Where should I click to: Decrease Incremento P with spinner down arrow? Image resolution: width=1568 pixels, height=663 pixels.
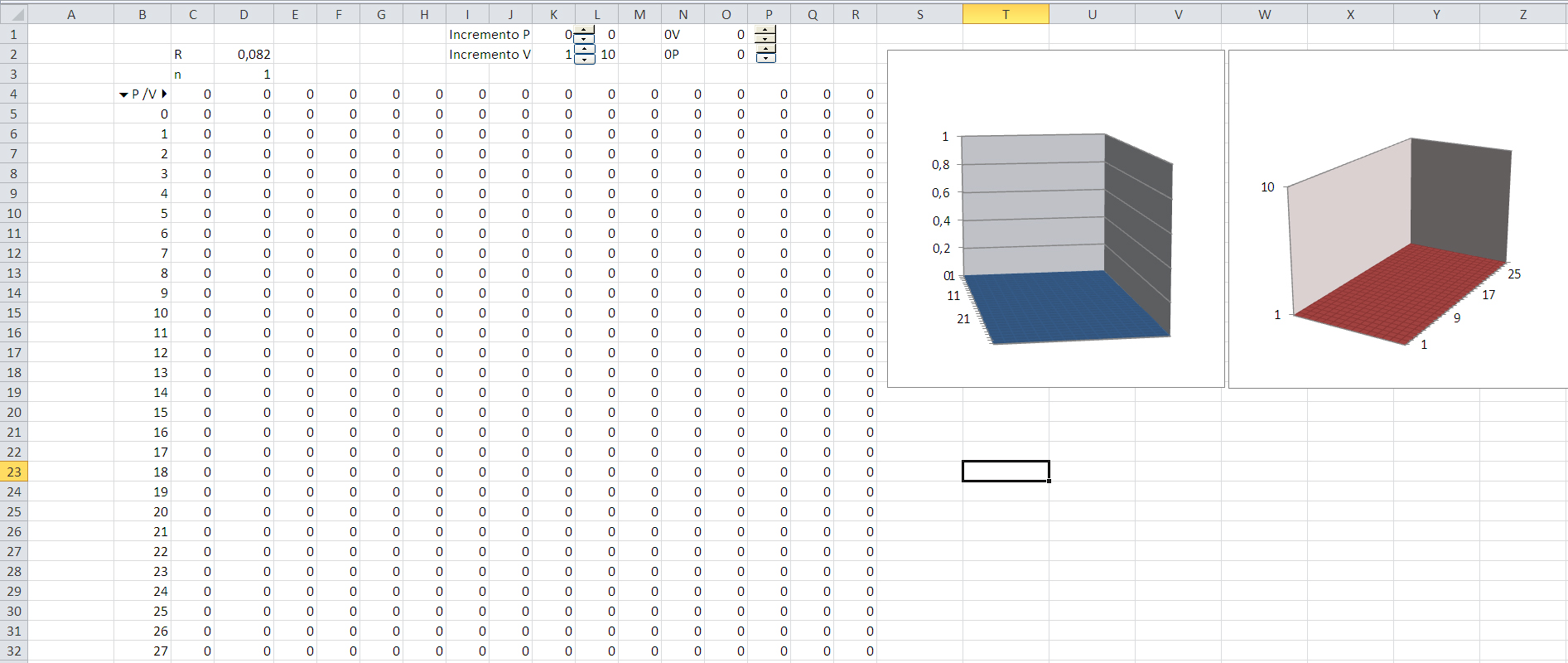click(x=585, y=39)
